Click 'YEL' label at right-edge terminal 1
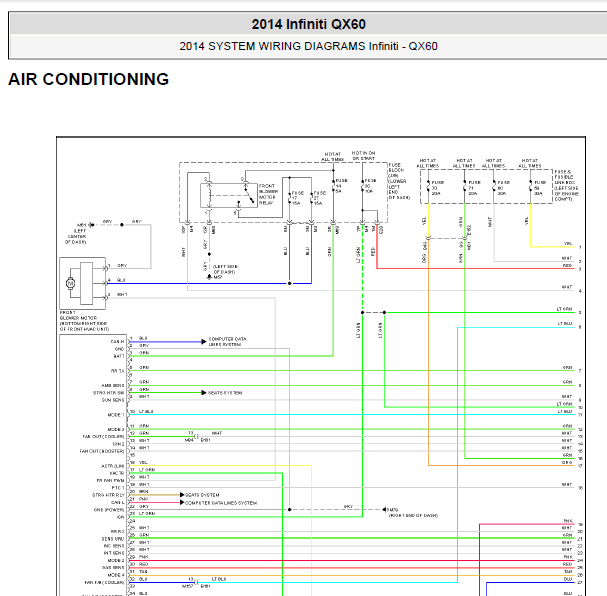607x596 pixels. 568,243
